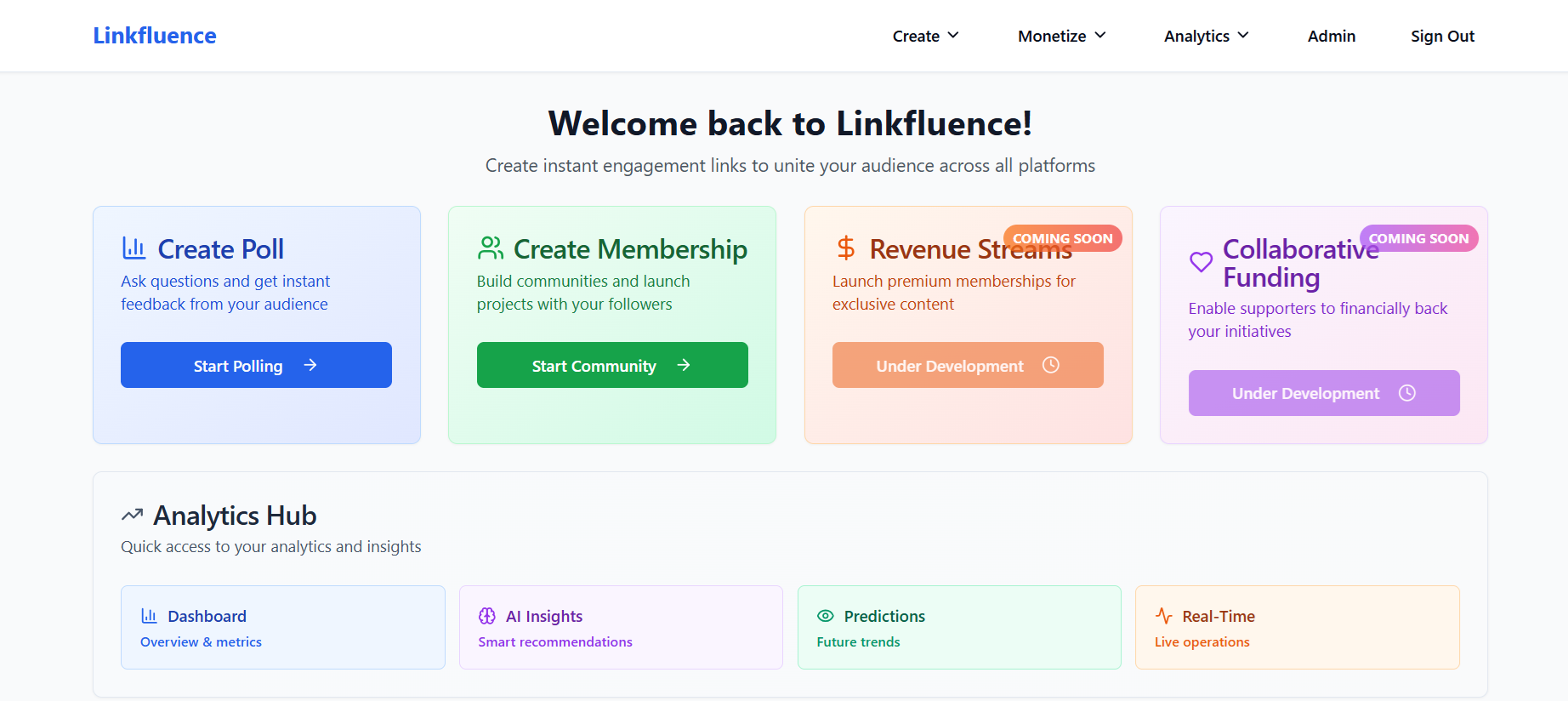1568x701 pixels.
Task: Click the Linkfluence logo link
Action: 155,36
